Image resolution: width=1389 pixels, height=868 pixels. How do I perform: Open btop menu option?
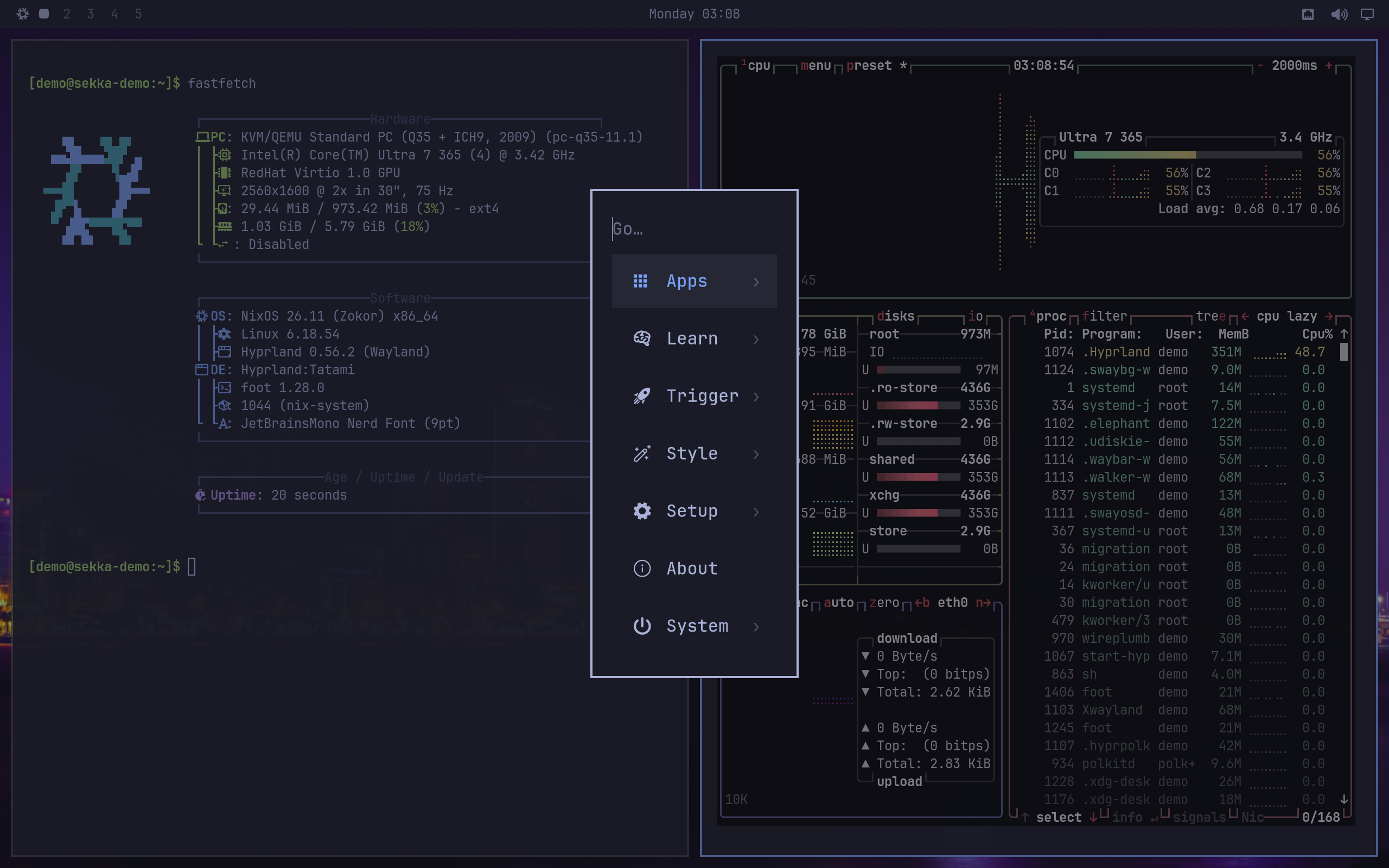click(x=815, y=66)
